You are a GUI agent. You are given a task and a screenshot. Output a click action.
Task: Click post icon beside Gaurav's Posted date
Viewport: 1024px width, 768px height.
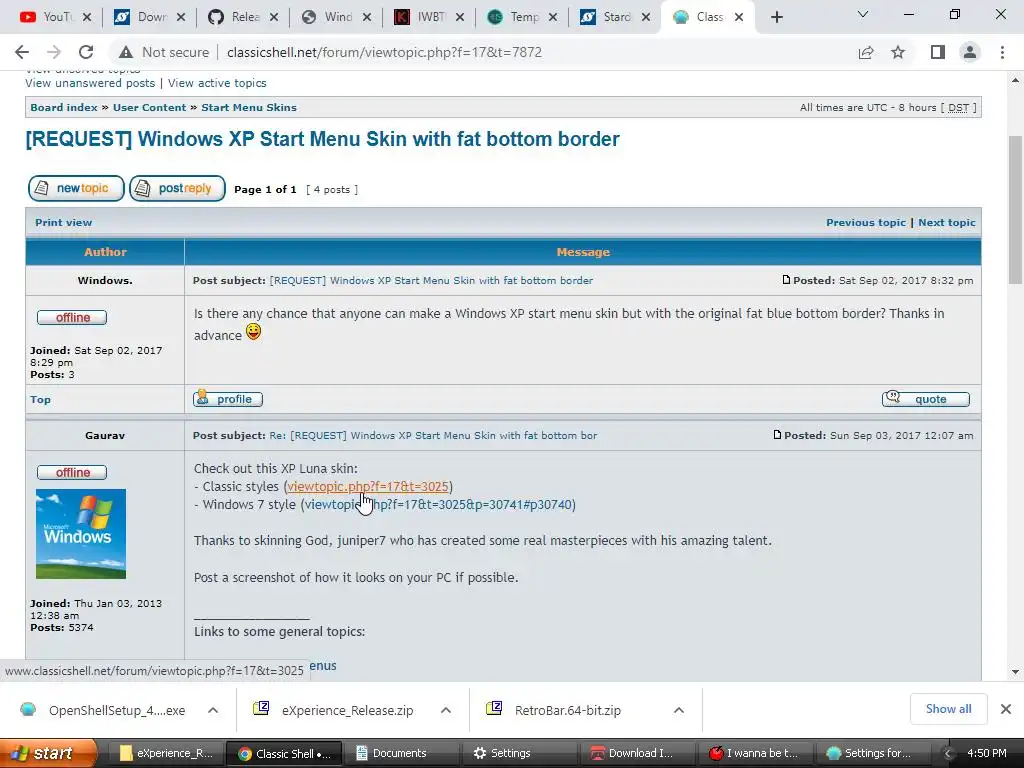click(777, 435)
